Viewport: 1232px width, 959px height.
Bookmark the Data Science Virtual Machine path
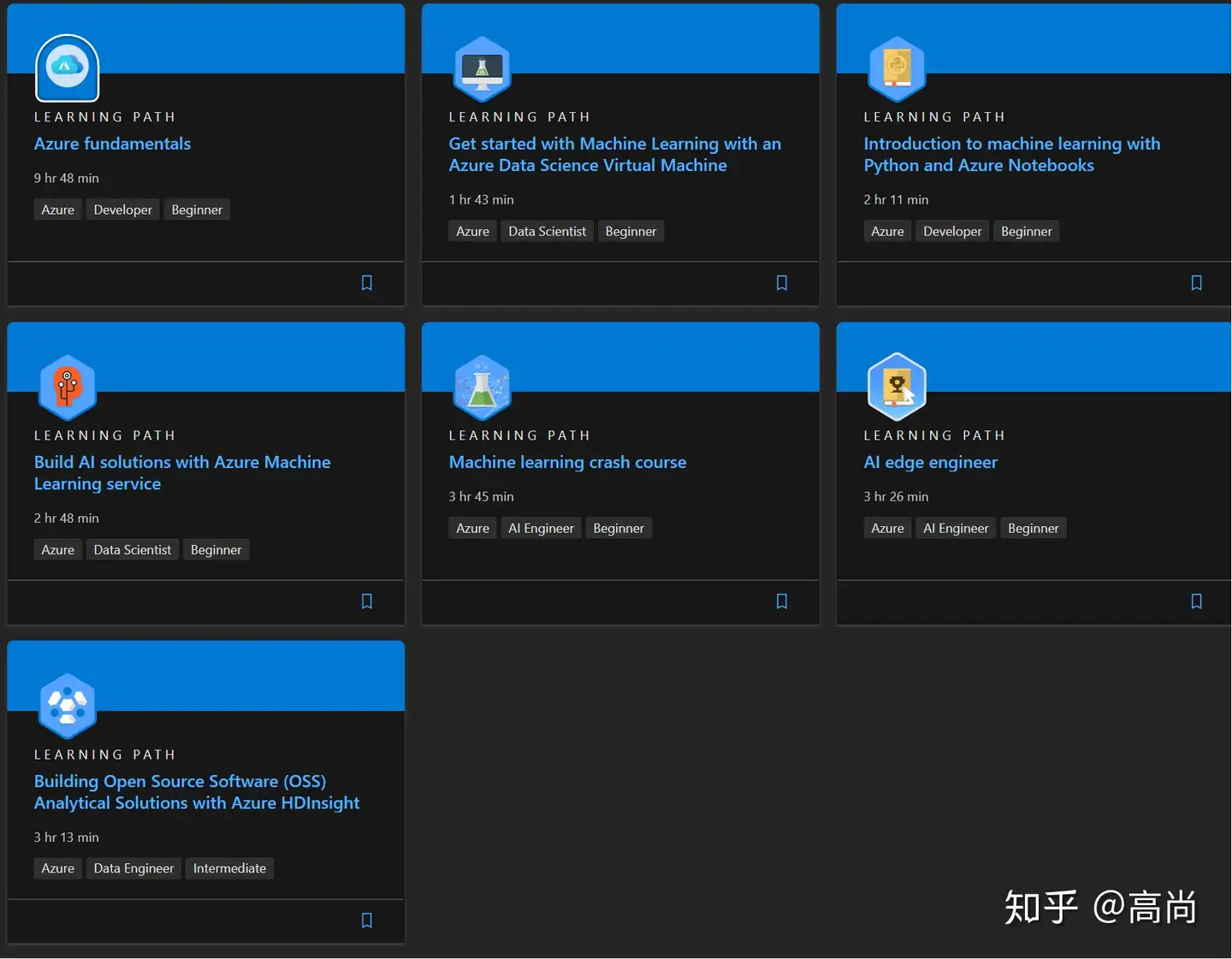[782, 282]
